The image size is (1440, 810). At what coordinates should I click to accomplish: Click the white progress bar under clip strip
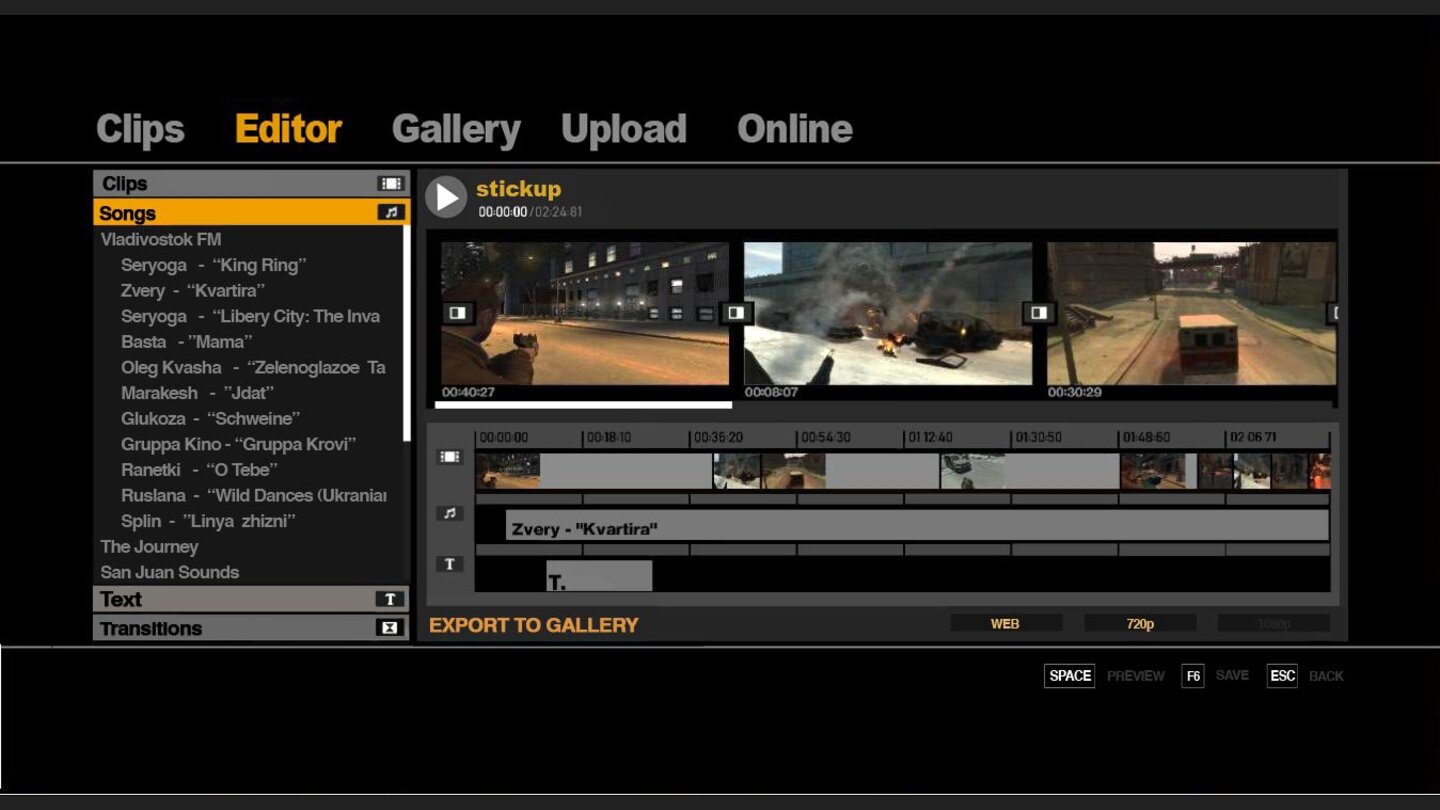(583, 404)
